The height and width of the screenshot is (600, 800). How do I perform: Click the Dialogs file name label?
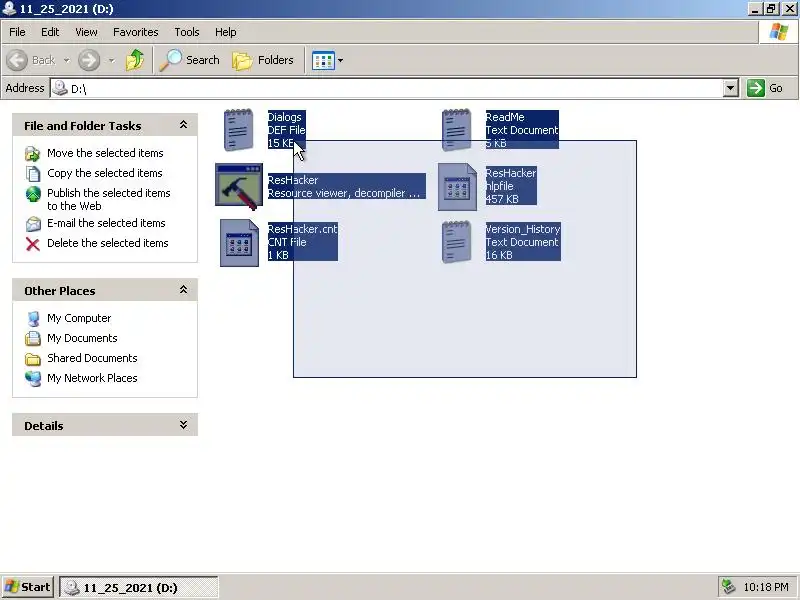point(285,117)
